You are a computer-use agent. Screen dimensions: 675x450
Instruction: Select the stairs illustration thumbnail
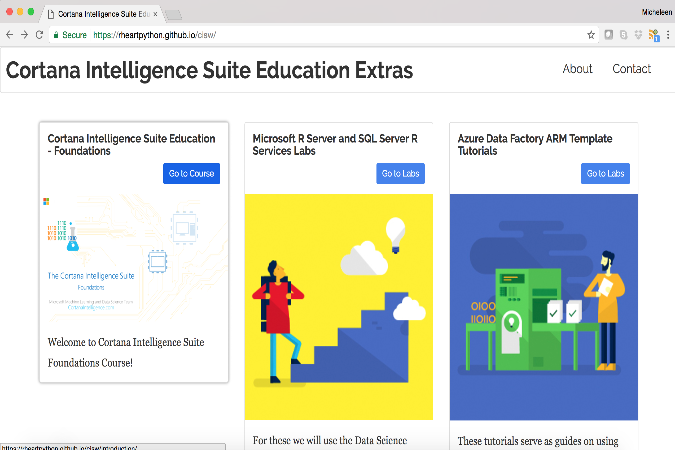pos(338,306)
